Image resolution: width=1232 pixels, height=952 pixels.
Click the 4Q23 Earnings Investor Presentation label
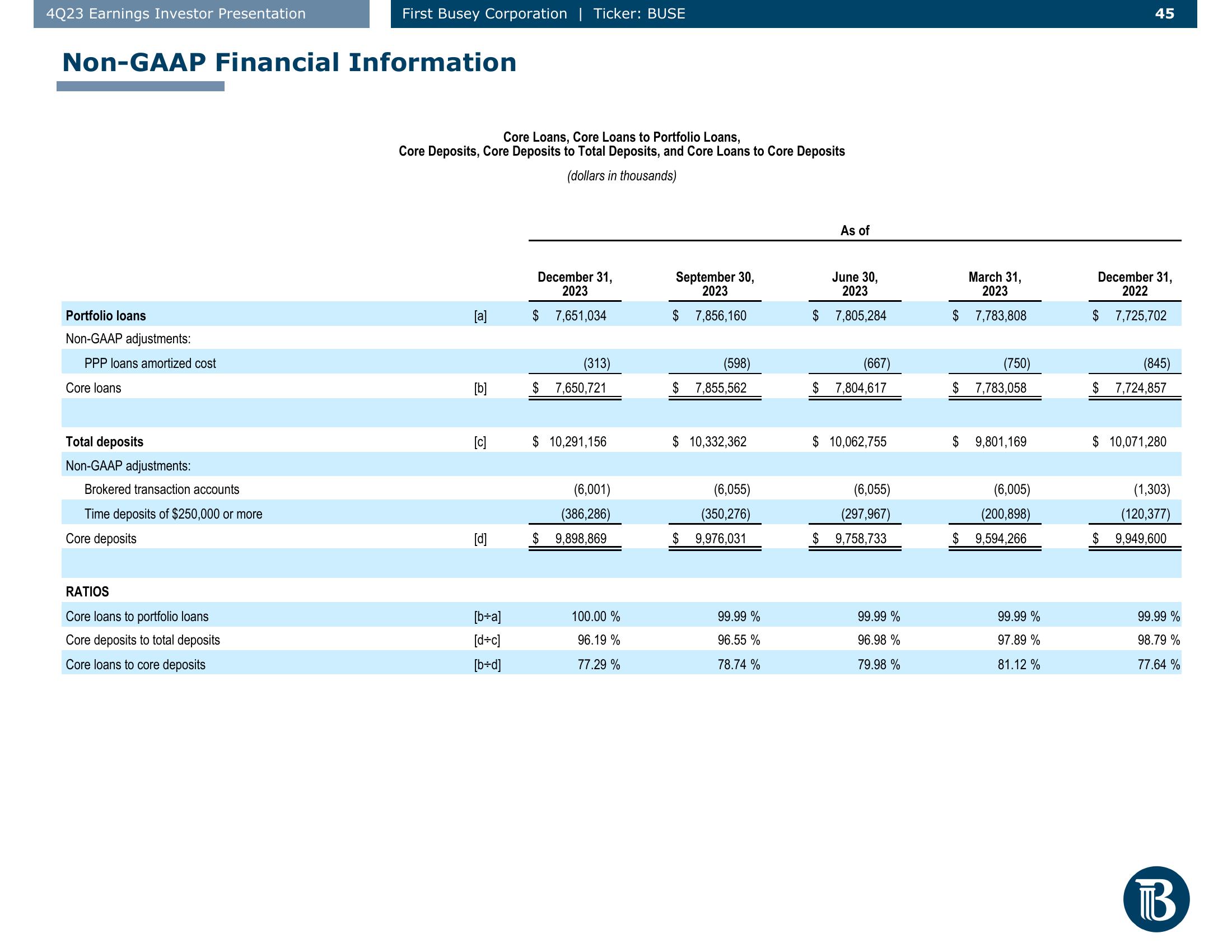point(176,13)
